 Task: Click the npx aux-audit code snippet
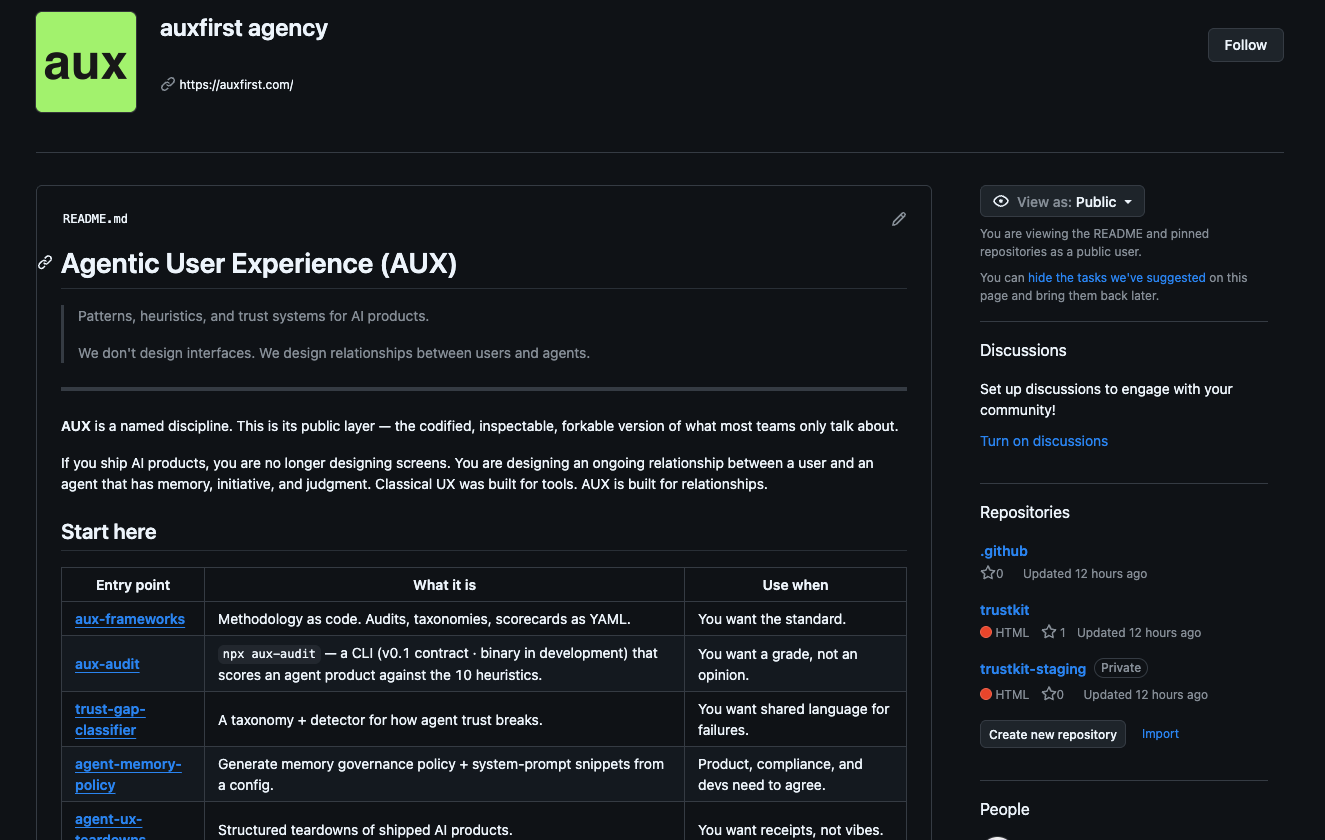coord(269,654)
